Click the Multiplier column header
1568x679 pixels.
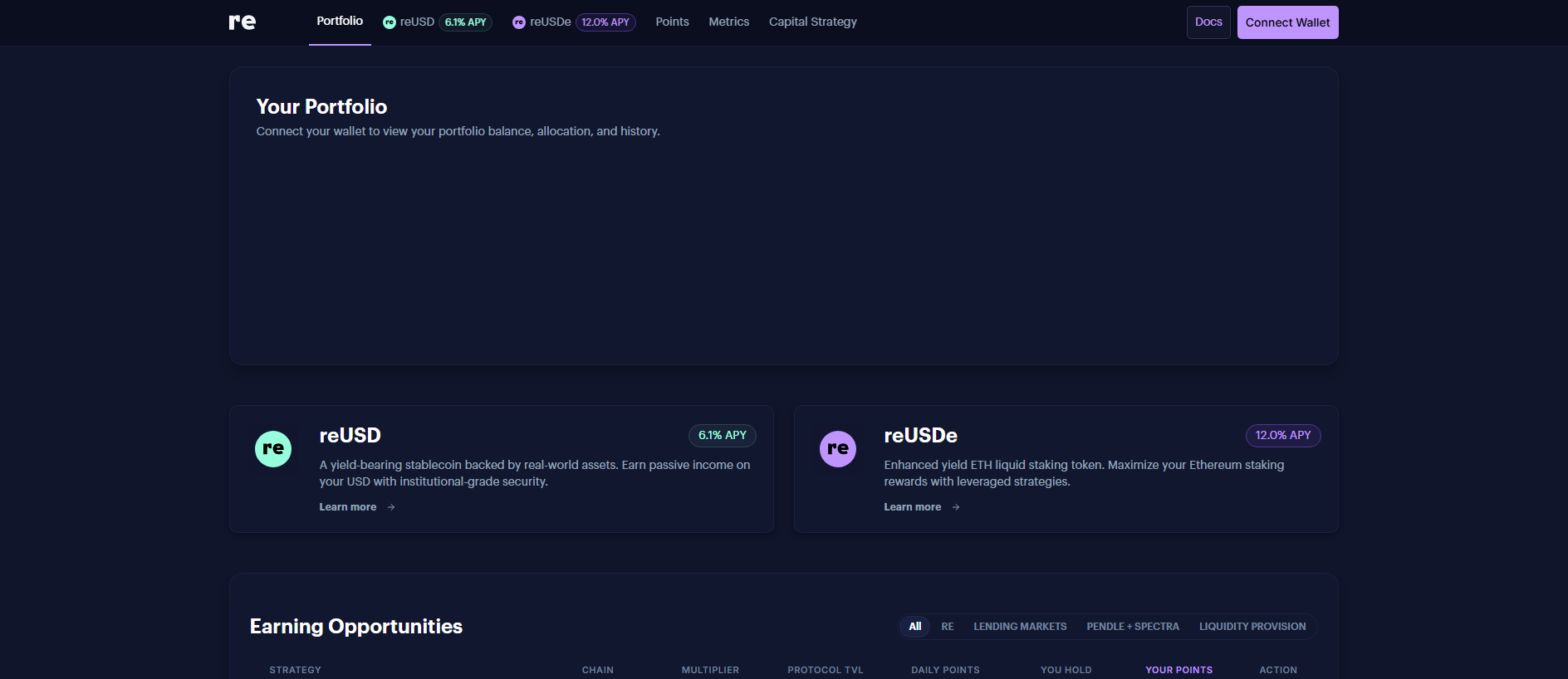[710, 670]
